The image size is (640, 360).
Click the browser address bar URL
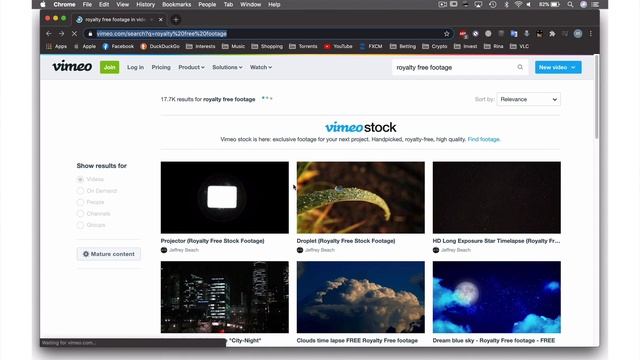(x=161, y=34)
